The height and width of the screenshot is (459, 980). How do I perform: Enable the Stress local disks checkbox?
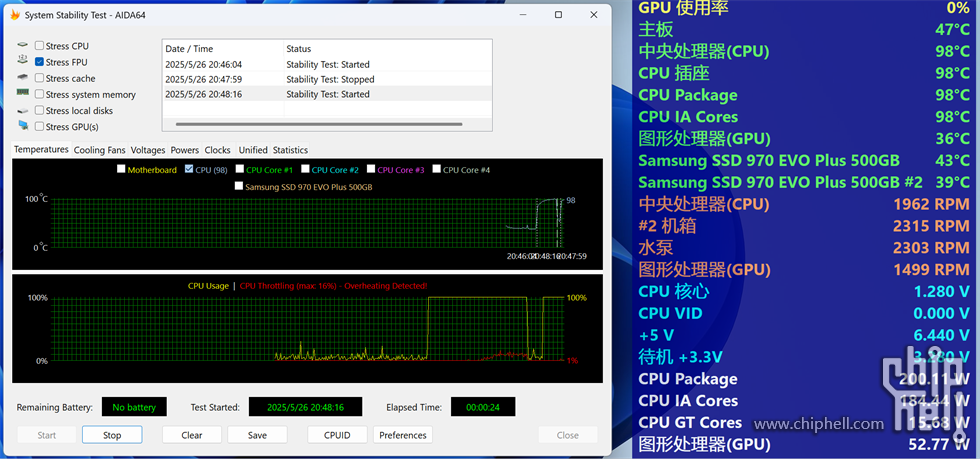tap(39, 111)
